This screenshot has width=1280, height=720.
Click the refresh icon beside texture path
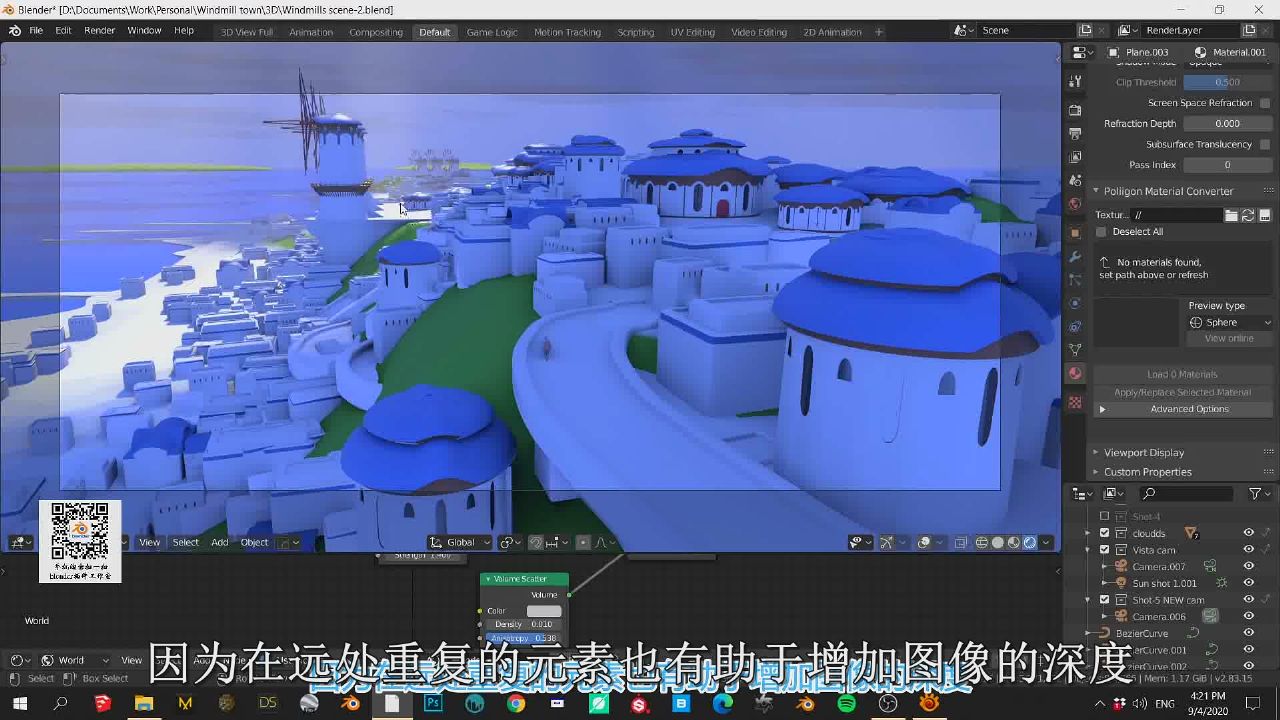[x=1248, y=215]
